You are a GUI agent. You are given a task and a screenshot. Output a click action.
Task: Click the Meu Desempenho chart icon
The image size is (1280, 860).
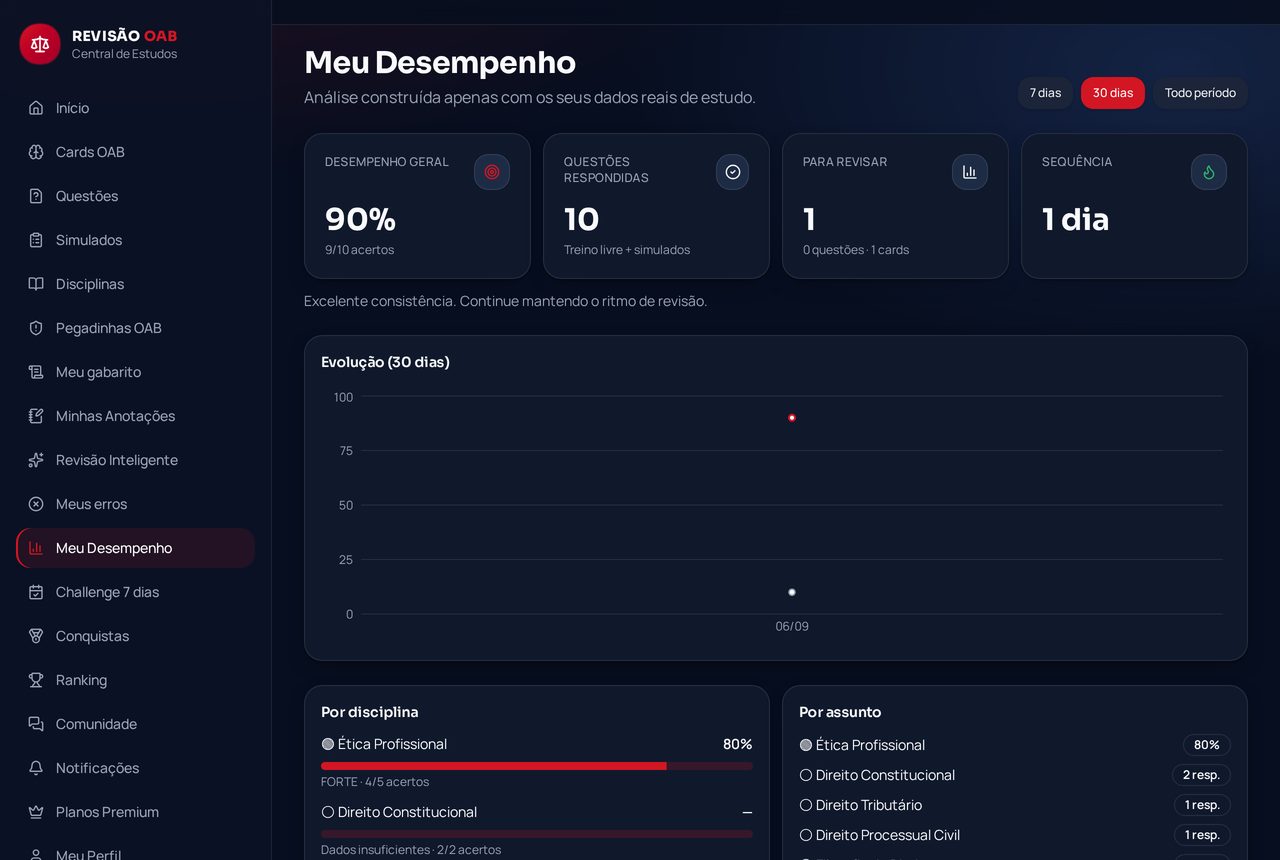[36, 548]
